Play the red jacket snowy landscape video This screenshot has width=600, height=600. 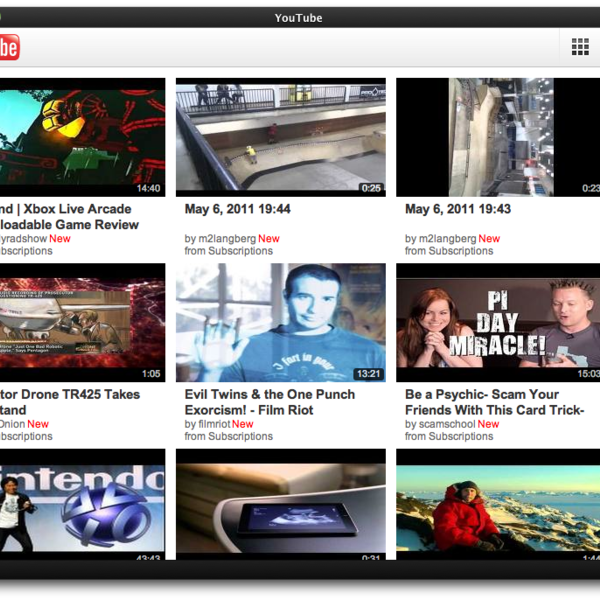click(499, 505)
